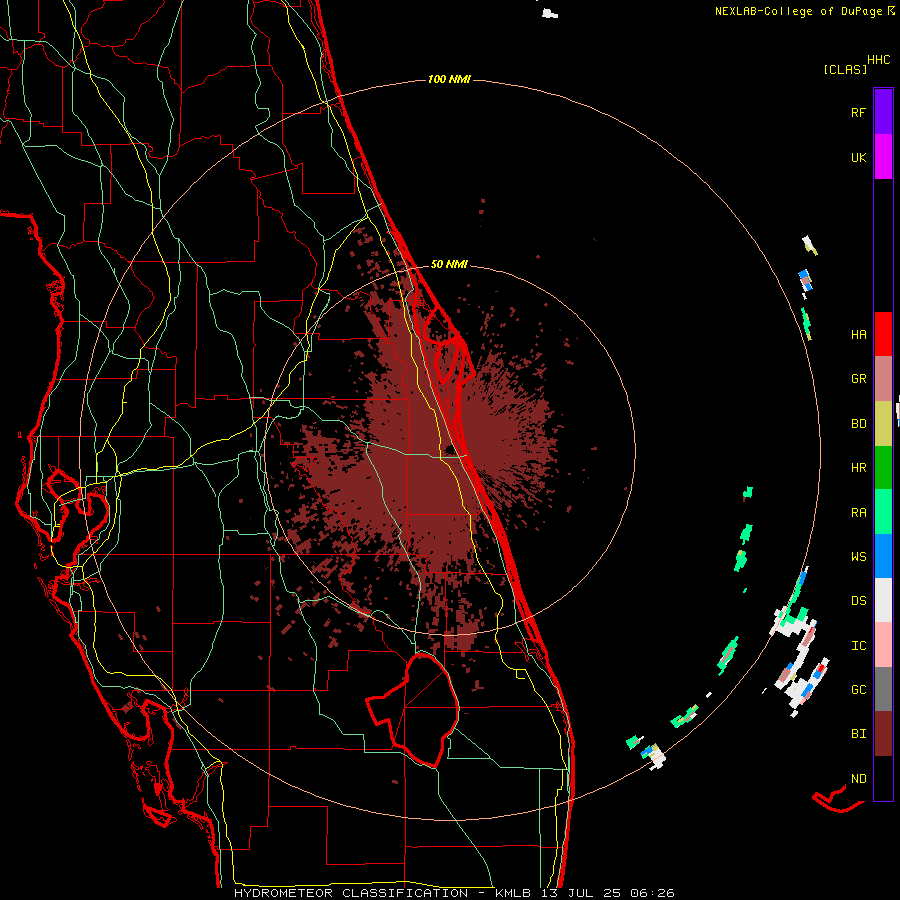Select the "WS" legend label
Screen dimensions: 900x900
coord(858,557)
